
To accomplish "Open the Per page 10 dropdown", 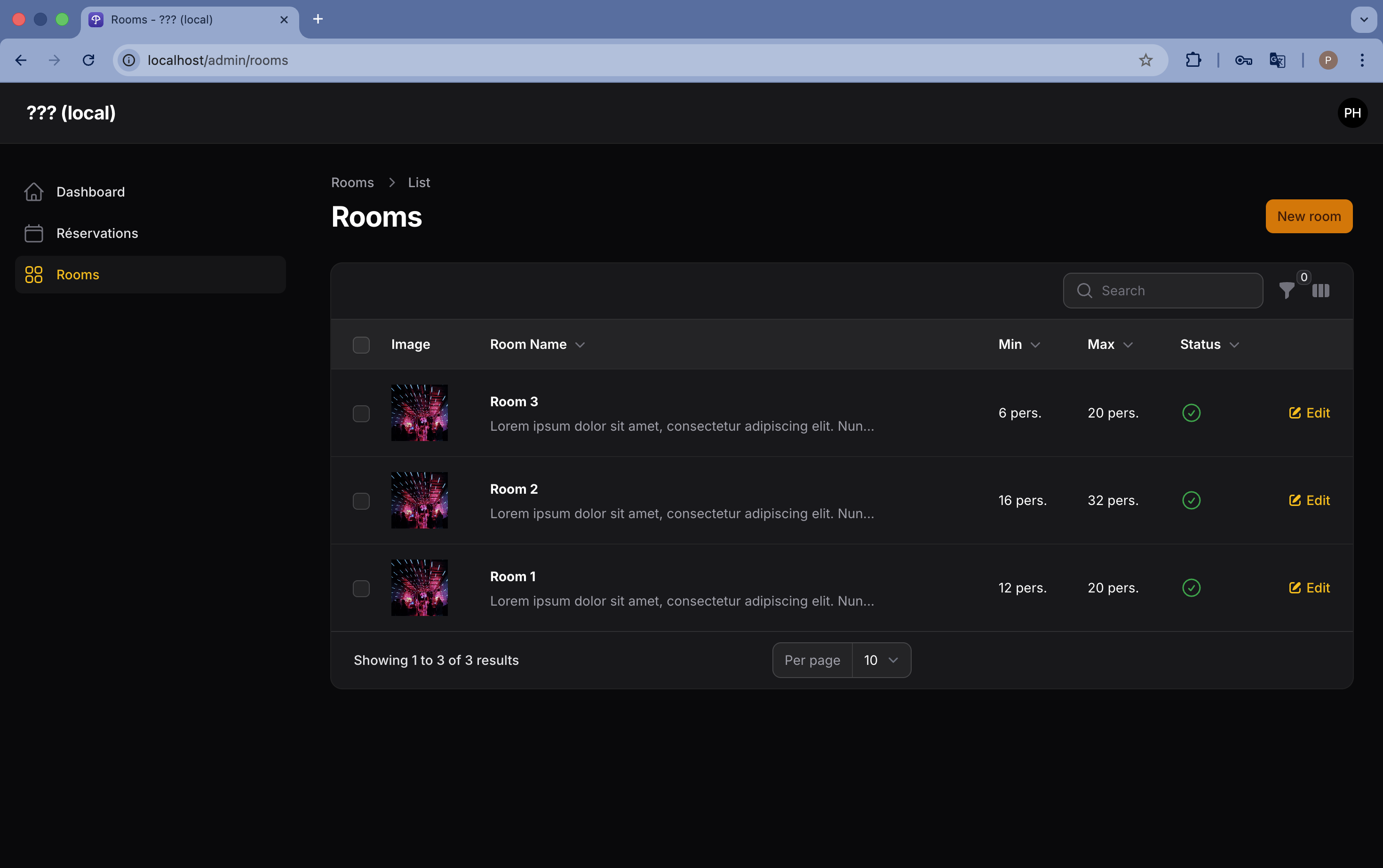I will point(881,660).
